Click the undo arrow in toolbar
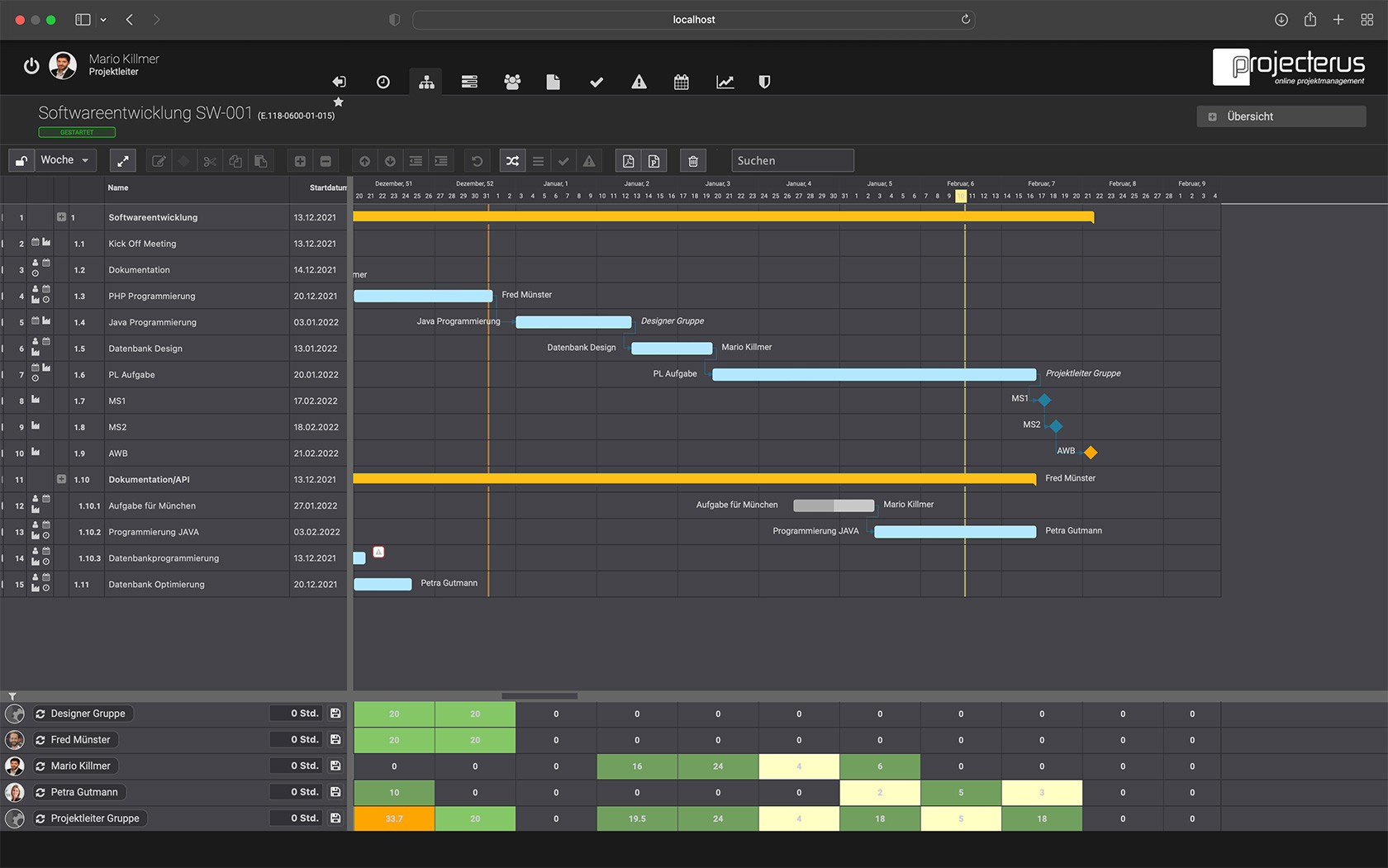1388x868 pixels. click(x=477, y=161)
